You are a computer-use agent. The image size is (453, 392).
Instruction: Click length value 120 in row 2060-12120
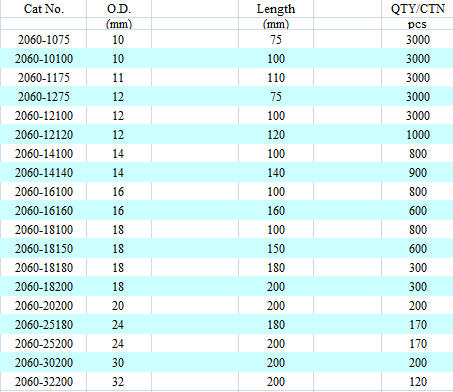click(276, 135)
